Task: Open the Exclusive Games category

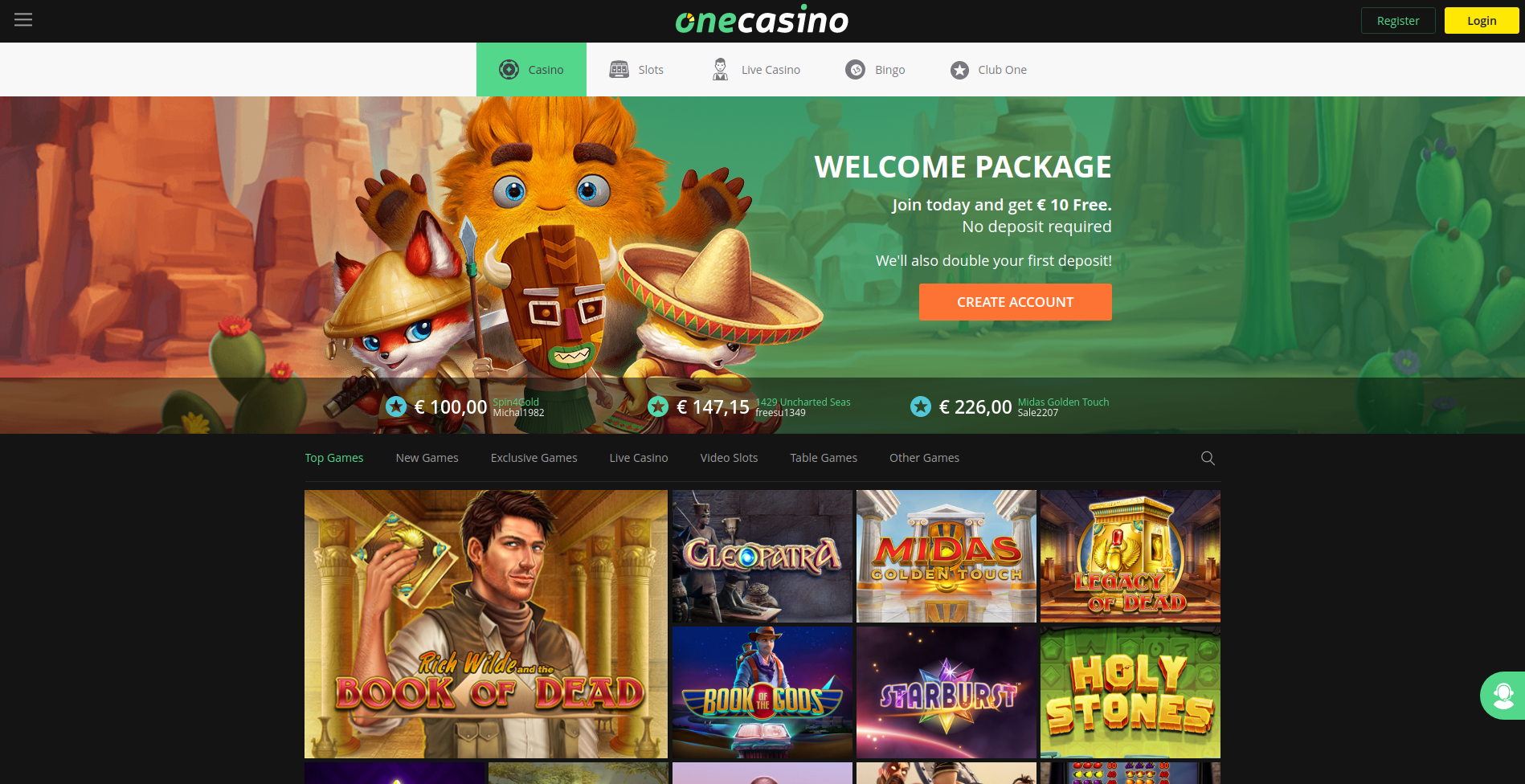Action: click(534, 458)
